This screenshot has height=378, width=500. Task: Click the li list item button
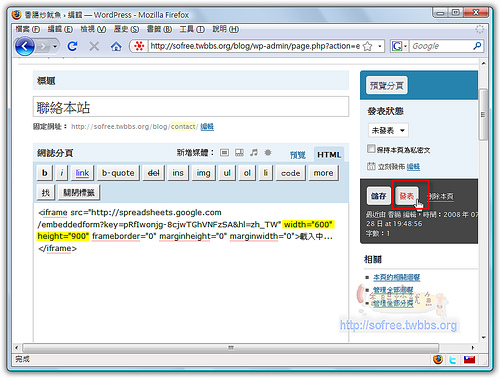click(x=266, y=173)
